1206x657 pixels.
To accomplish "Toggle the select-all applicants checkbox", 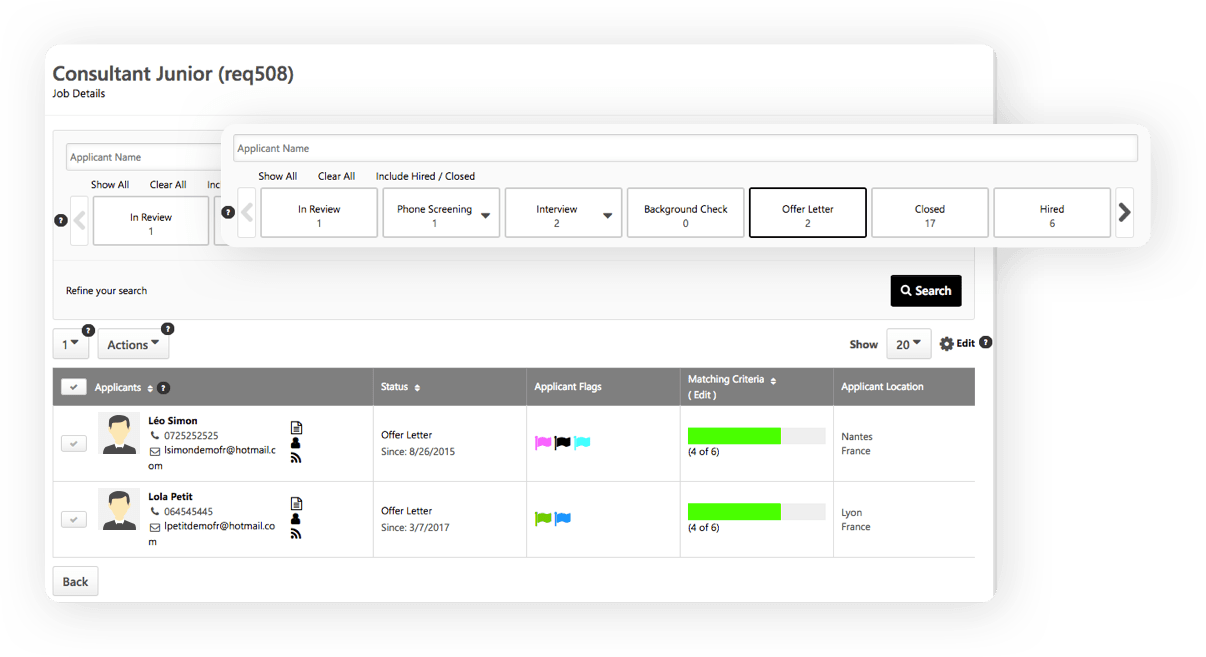I will (x=73, y=387).
